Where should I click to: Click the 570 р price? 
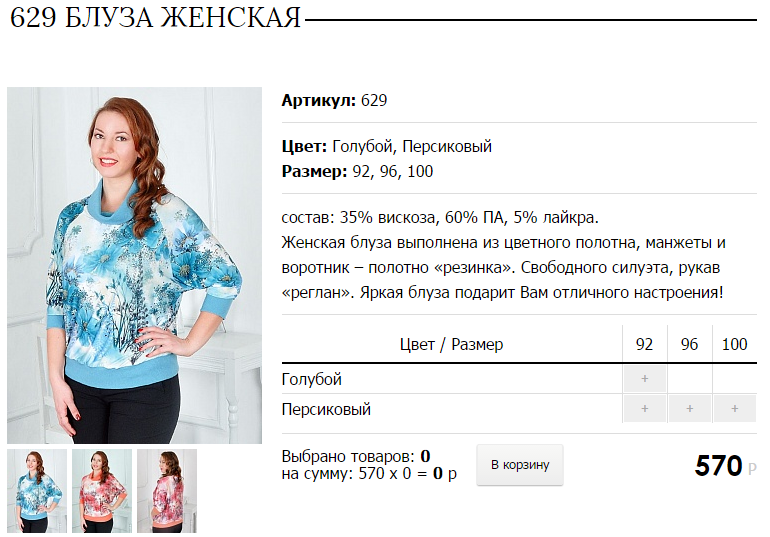pyautogui.click(x=725, y=465)
